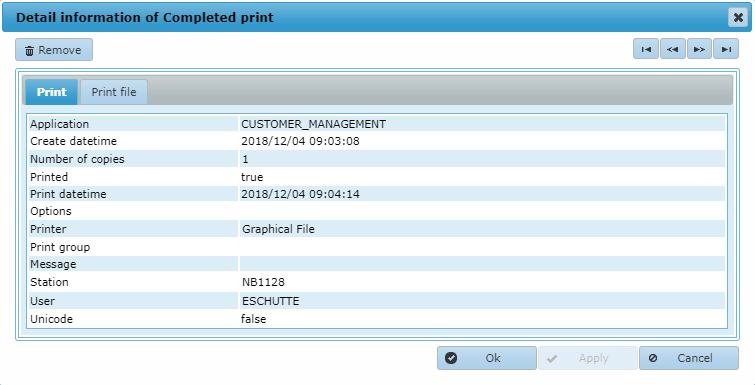Go to the previous record

(x=673, y=49)
